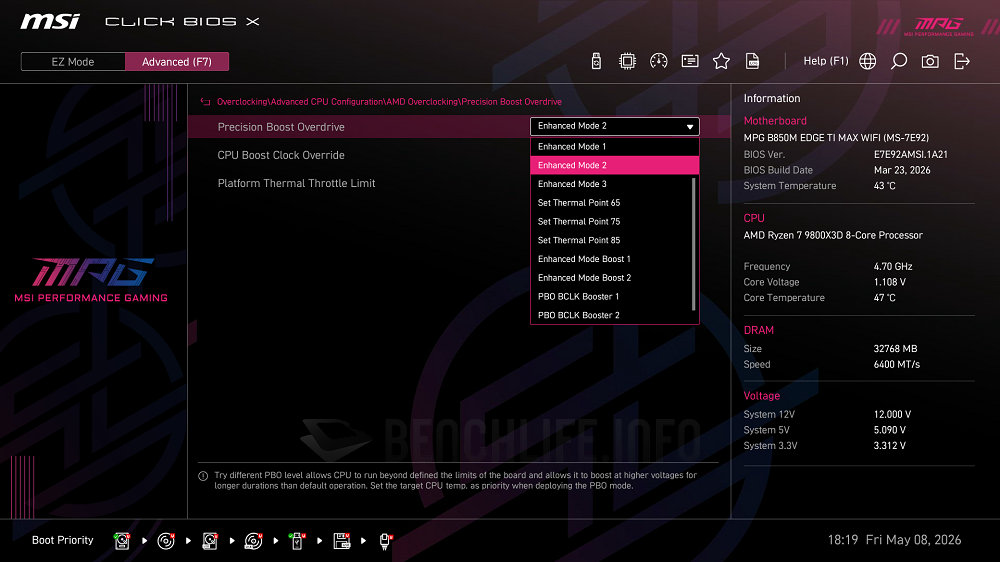Click the BIOS Build Date Mar 23, 2026
Image resolution: width=1000 pixels, height=562 pixels.
[902, 170]
